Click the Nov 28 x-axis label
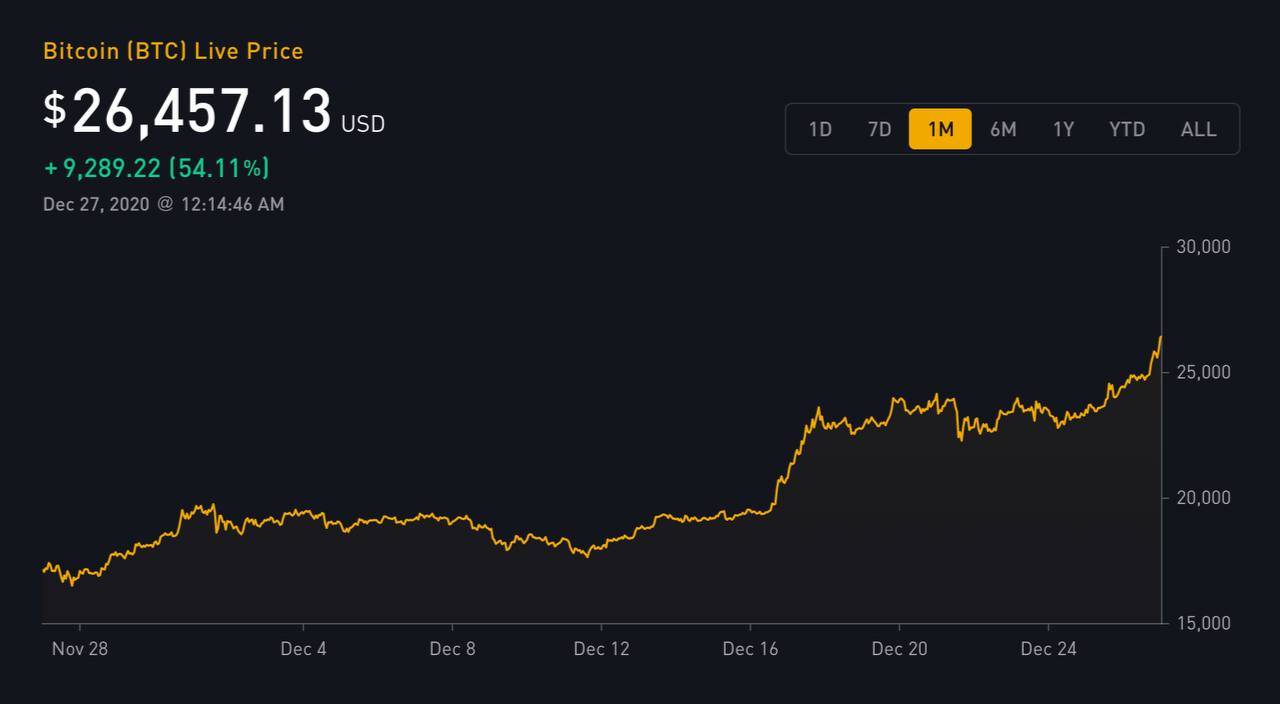This screenshot has height=704, width=1280. 80,648
